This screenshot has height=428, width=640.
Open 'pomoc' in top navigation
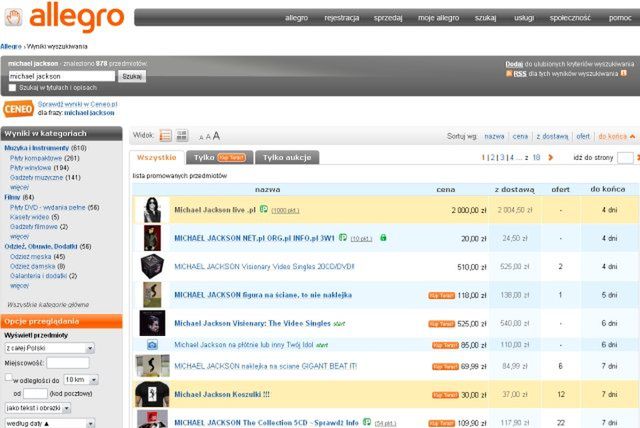[x=620, y=18]
